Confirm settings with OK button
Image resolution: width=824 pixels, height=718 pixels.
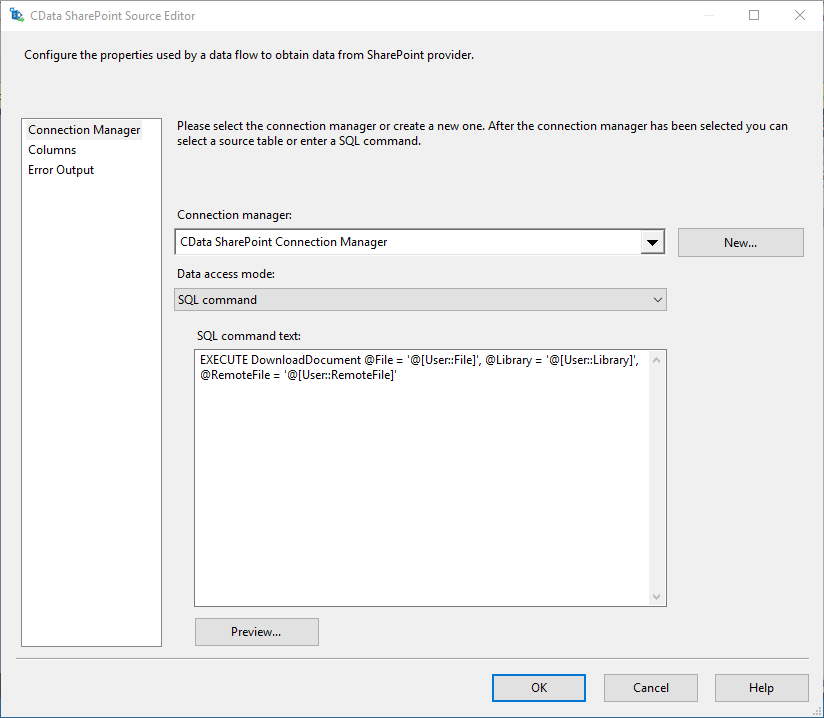[538, 687]
